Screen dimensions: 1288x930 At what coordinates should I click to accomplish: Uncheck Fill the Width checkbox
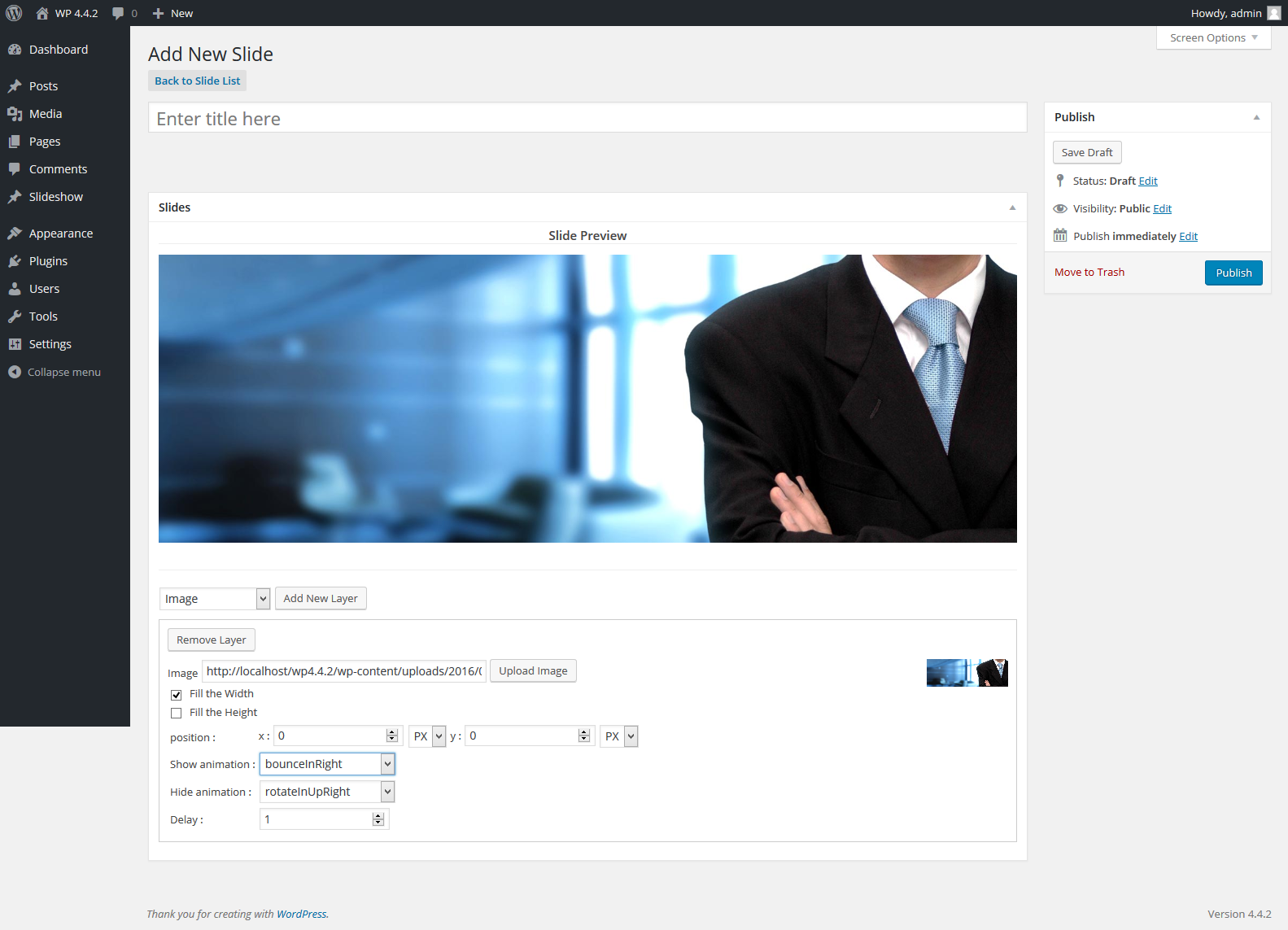tap(176, 695)
